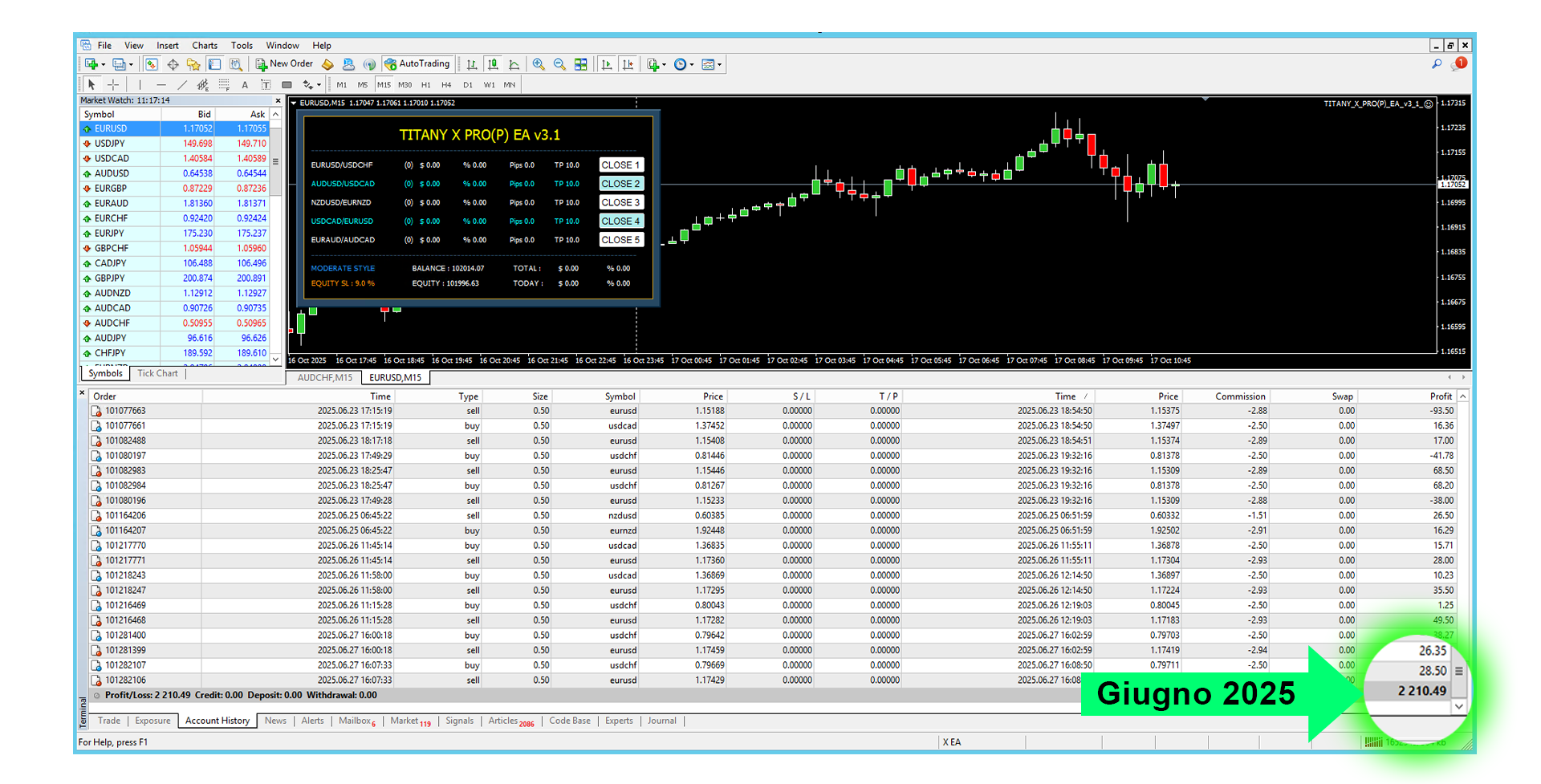This screenshot has width=1541, height=784.
Task: Click the Zoom In magnifier icon
Action: pyautogui.click(x=539, y=64)
